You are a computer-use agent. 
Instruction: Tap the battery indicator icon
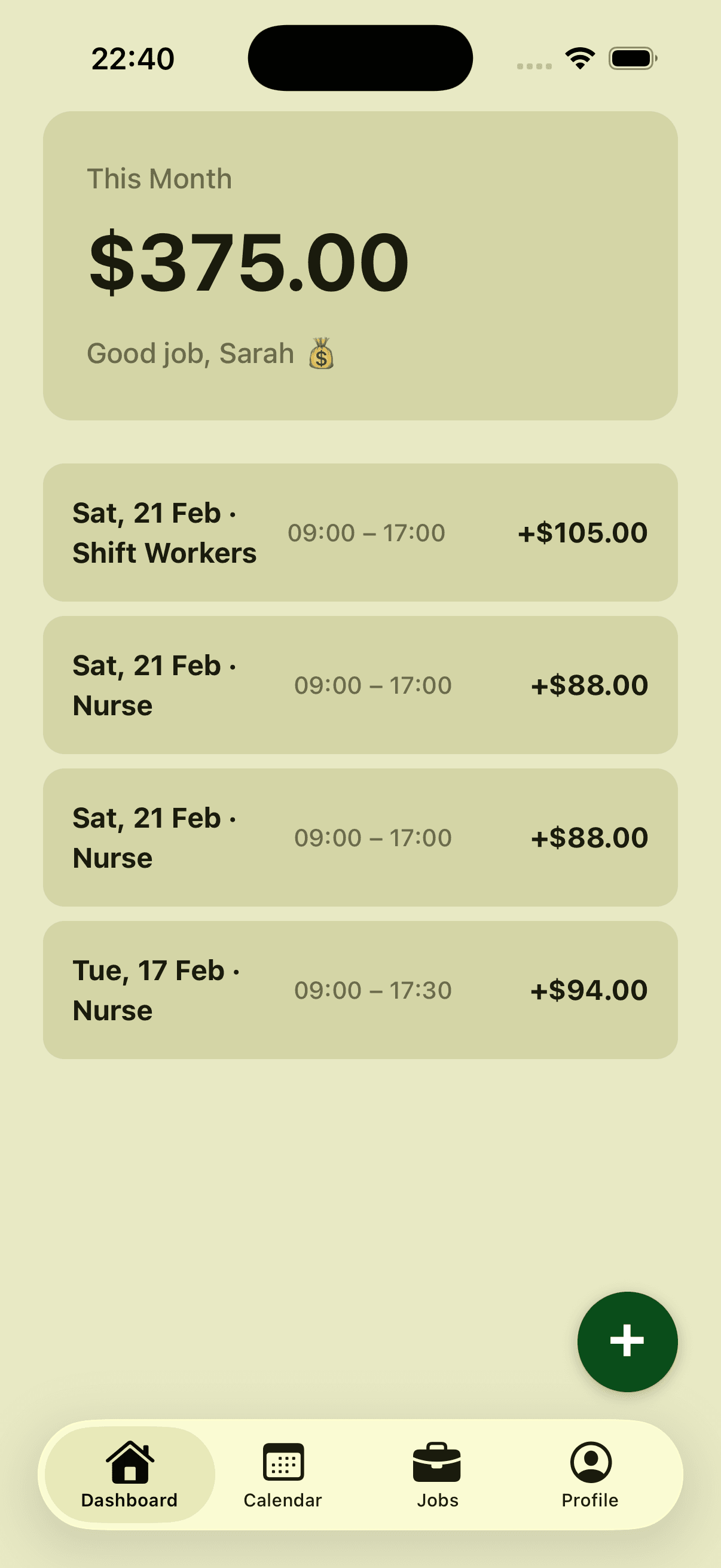tap(632, 59)
